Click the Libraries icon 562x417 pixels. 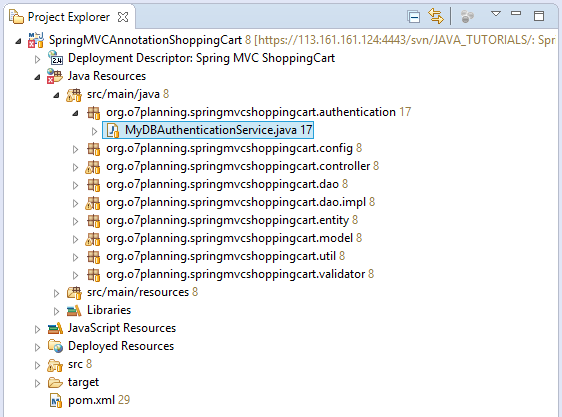(x=74, y=311)
